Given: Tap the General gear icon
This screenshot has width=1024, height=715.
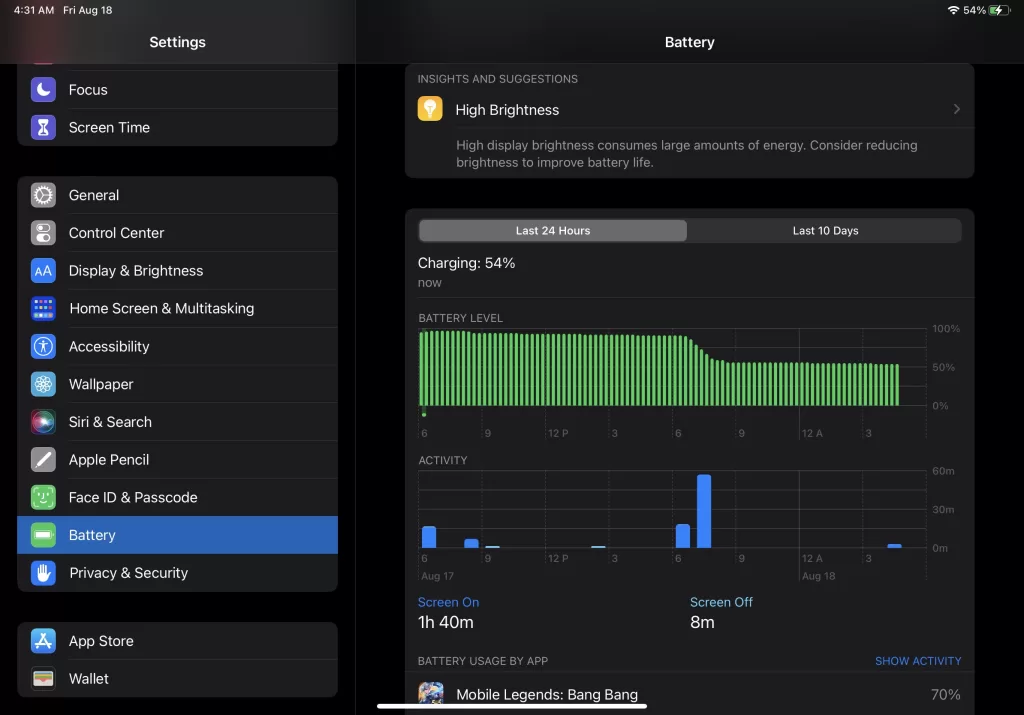Looking at the screenshot, I should click(x=43, y=195).
